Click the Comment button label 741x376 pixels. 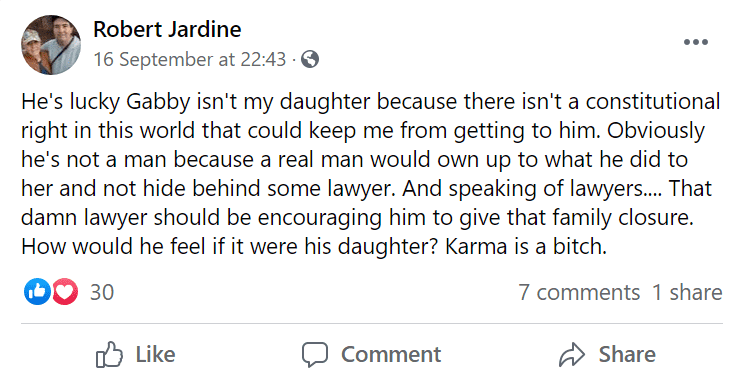click(391, 354)
